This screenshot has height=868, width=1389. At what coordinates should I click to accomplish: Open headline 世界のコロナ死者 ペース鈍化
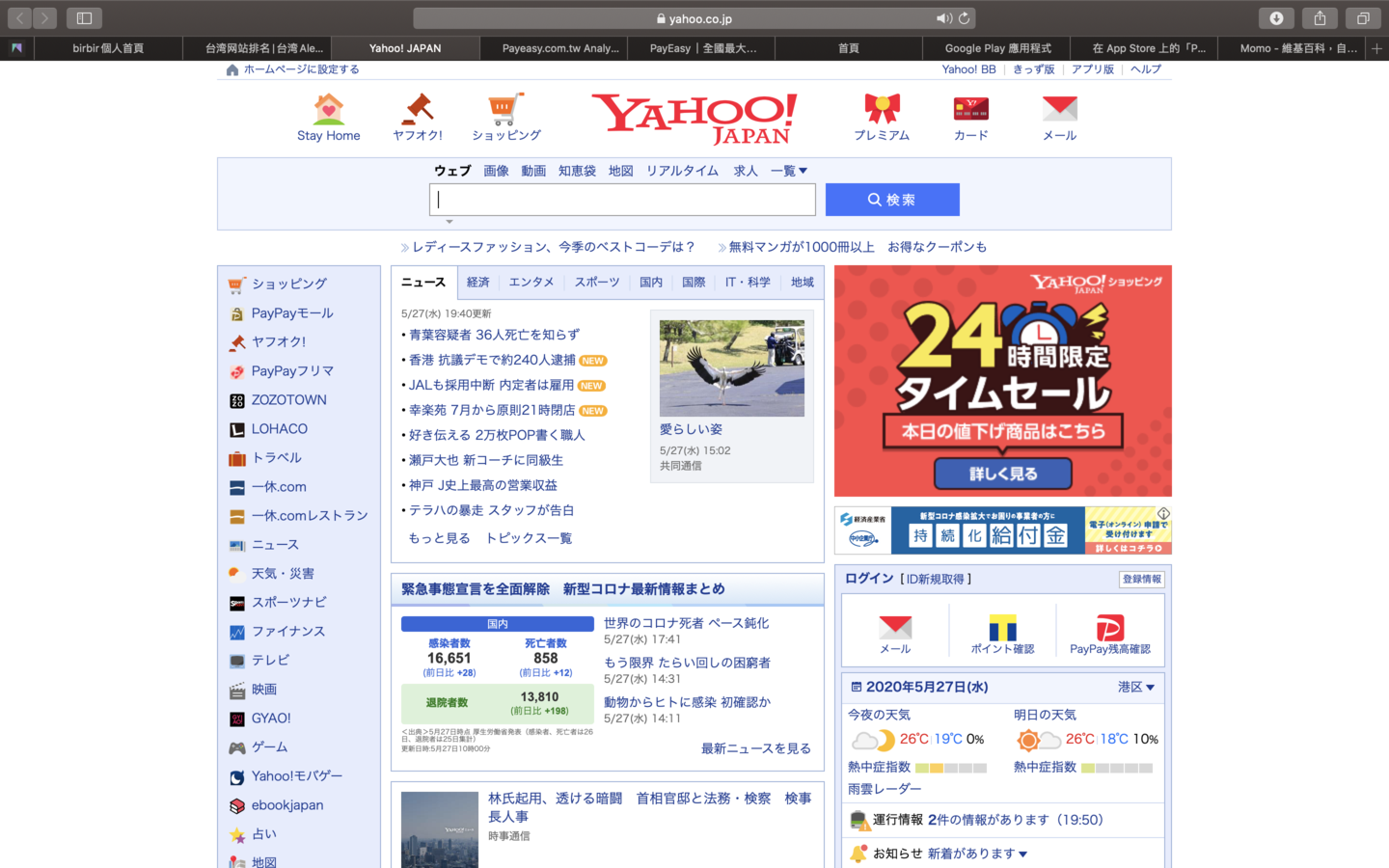pos(686,623)
